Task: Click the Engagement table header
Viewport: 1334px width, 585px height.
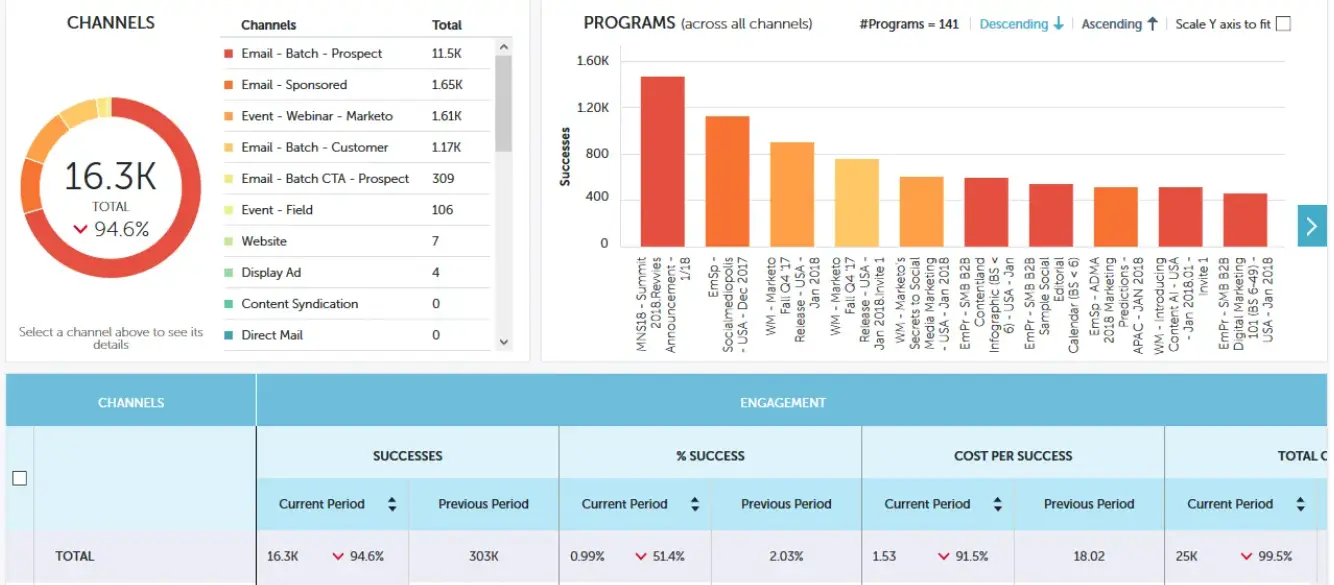Action: point(782,403)
